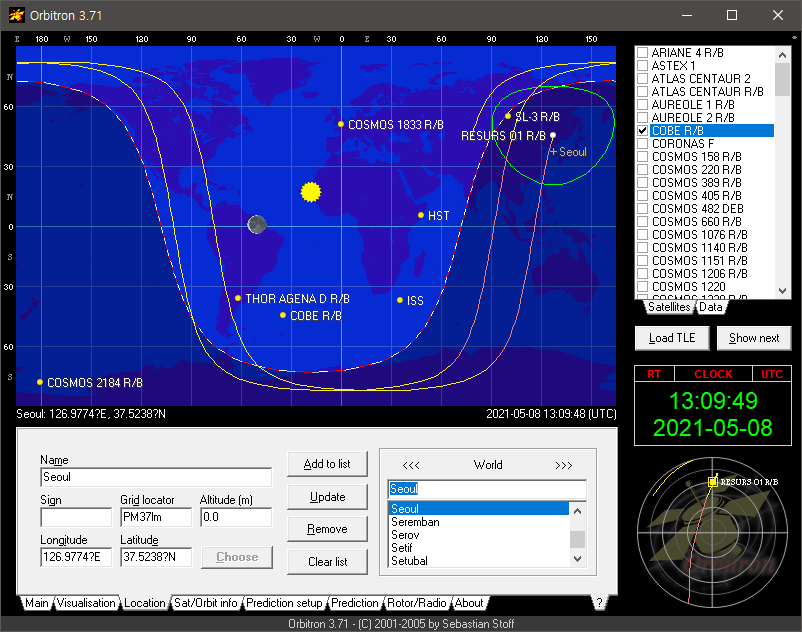Image resolution: width=802 pixels, height=632 pixels.
Task: Click the Grid locator field
Action: pos(156,517)
